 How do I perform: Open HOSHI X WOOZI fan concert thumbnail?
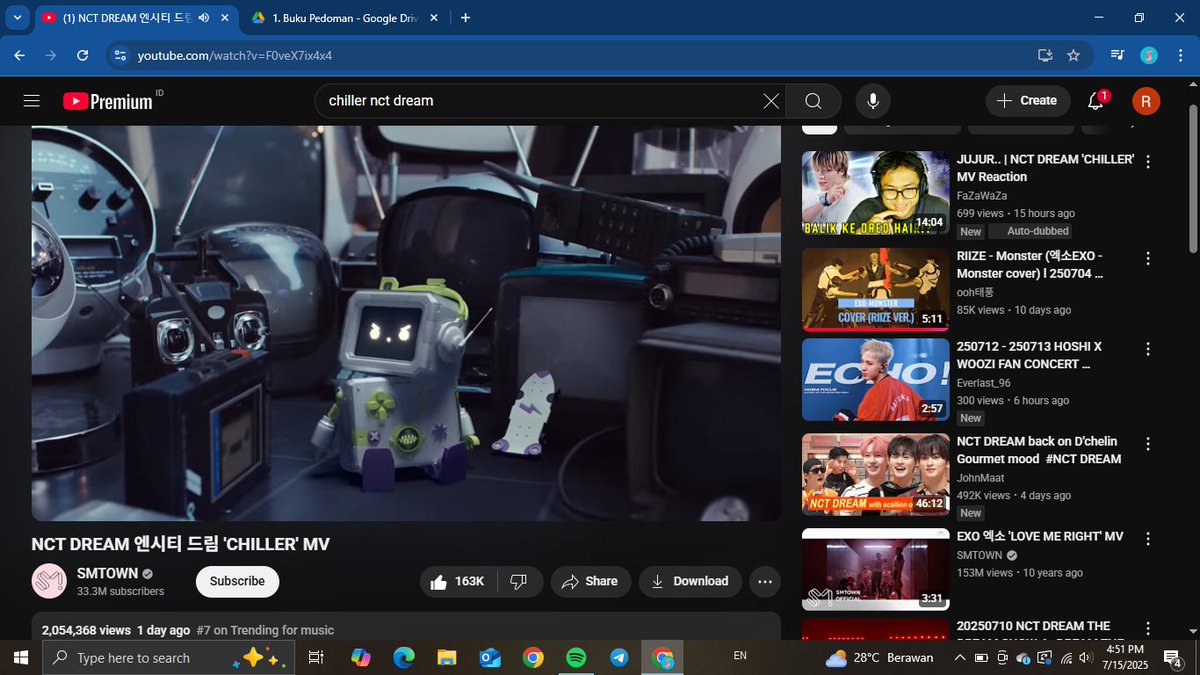click(x=876, y=380)
